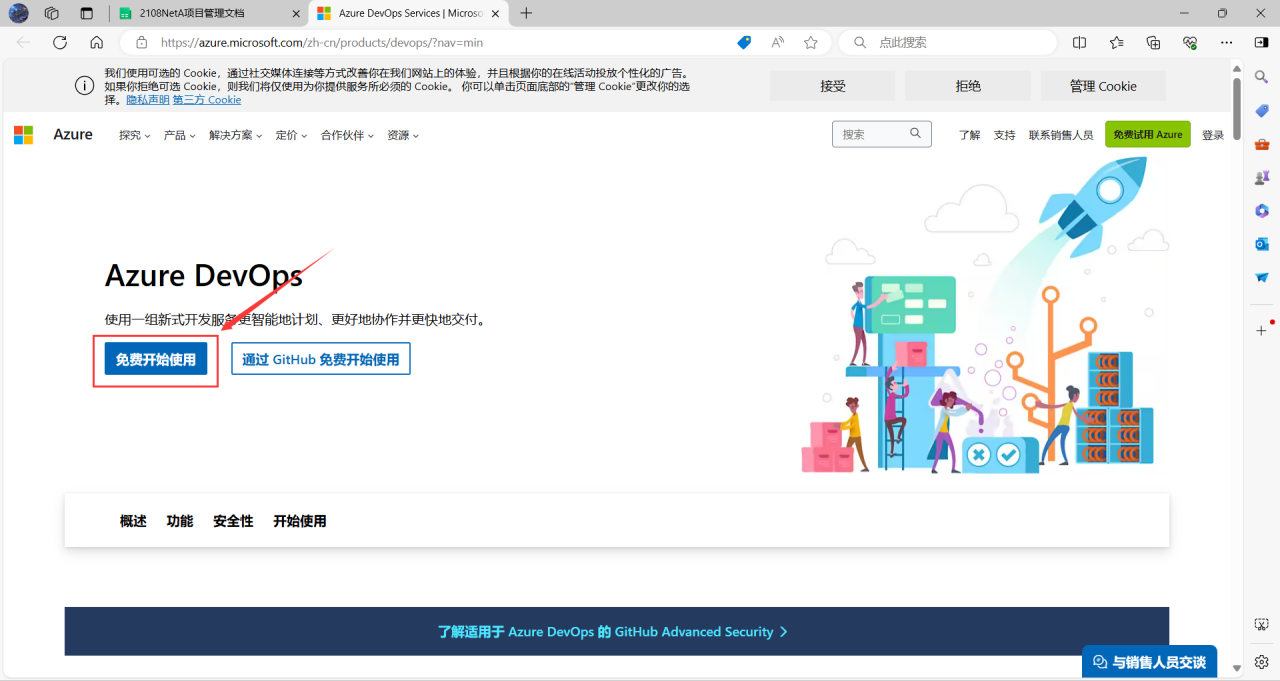
Task: Open sidebar Games chess icon
Action: (x=1262, y=177)
